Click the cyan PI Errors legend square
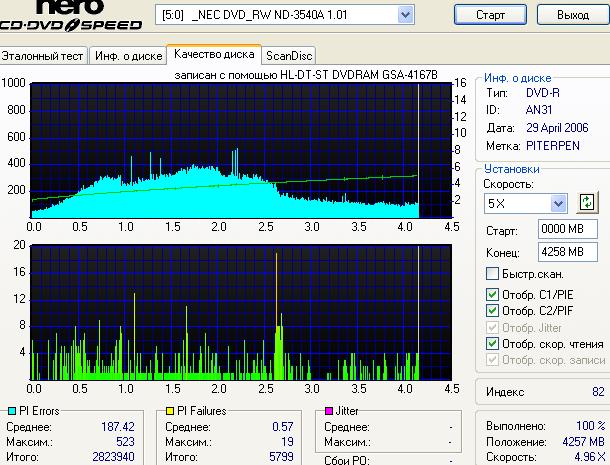The image size is (610, 465). (x=12, y=411)
